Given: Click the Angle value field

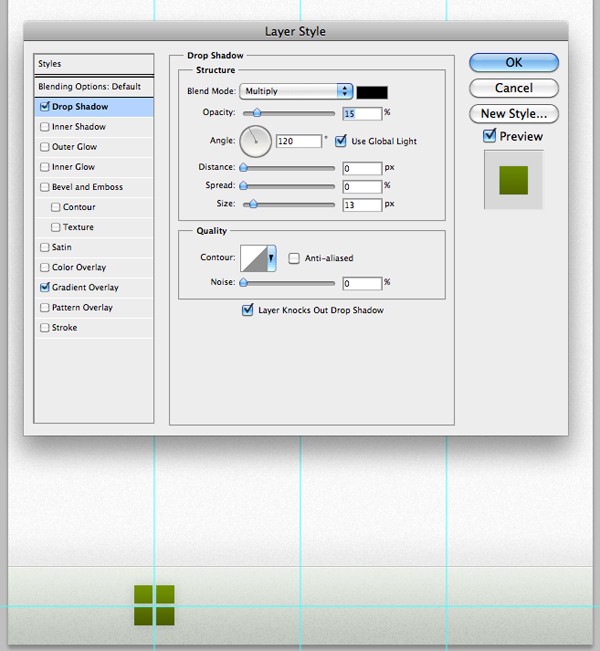Looking at the screenshot, I should click(x=299, y=141).
